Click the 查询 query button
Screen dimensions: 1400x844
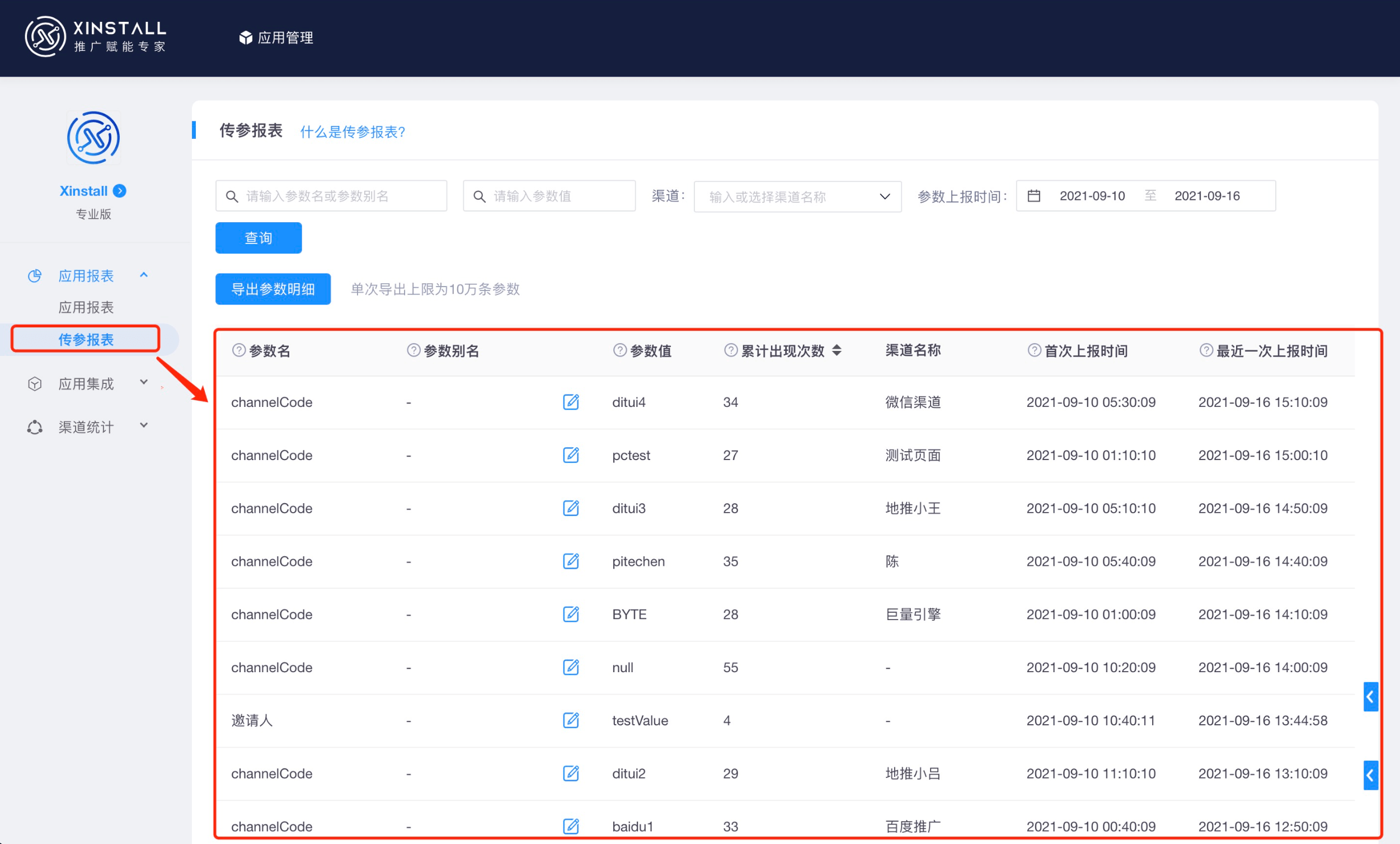tap(258, 237)
